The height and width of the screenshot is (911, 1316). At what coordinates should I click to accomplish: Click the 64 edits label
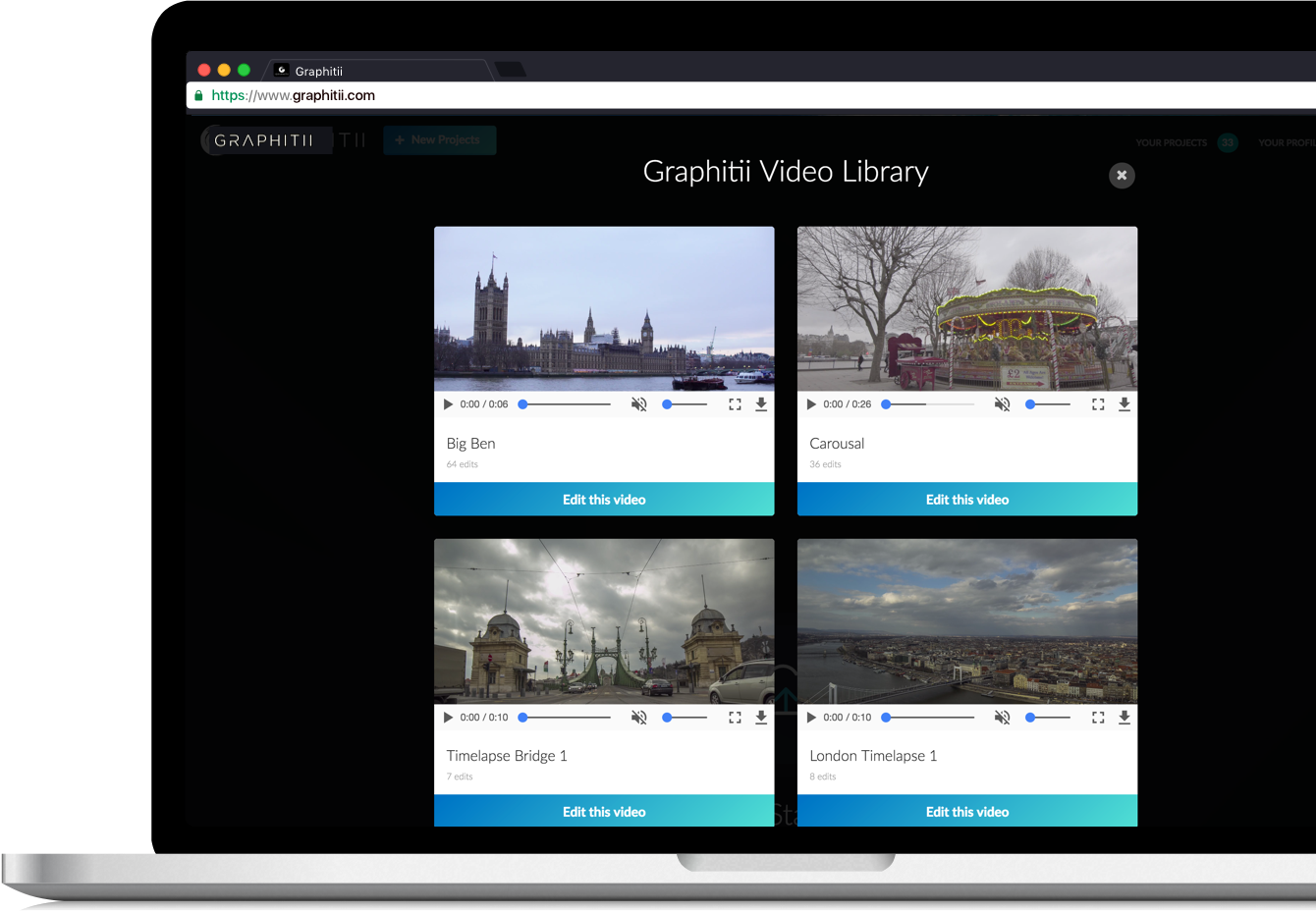coord(463,464)
